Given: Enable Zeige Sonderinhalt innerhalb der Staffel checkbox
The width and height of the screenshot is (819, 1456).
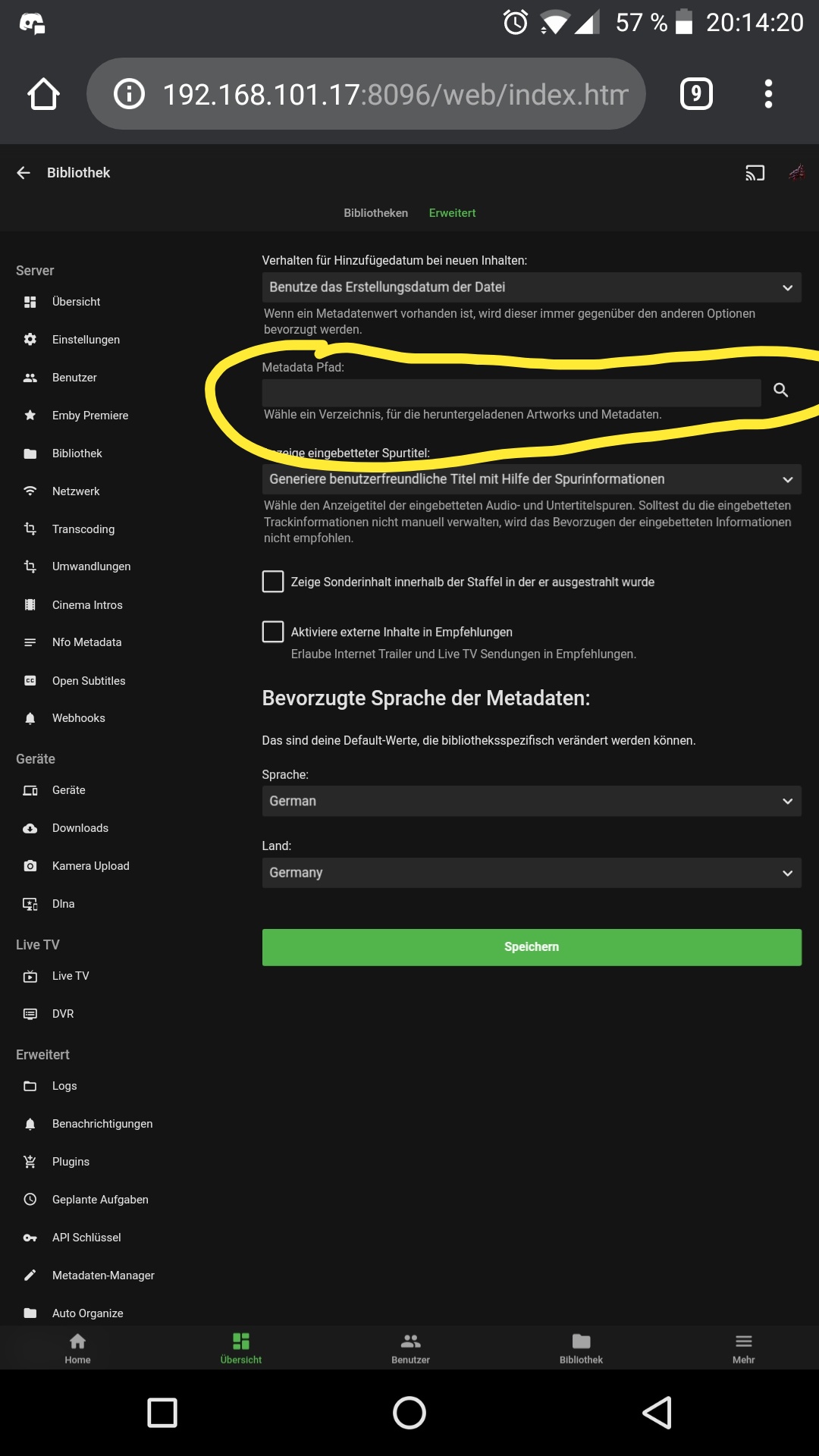Looking at the screenshot, I should [x=273, y=582].
